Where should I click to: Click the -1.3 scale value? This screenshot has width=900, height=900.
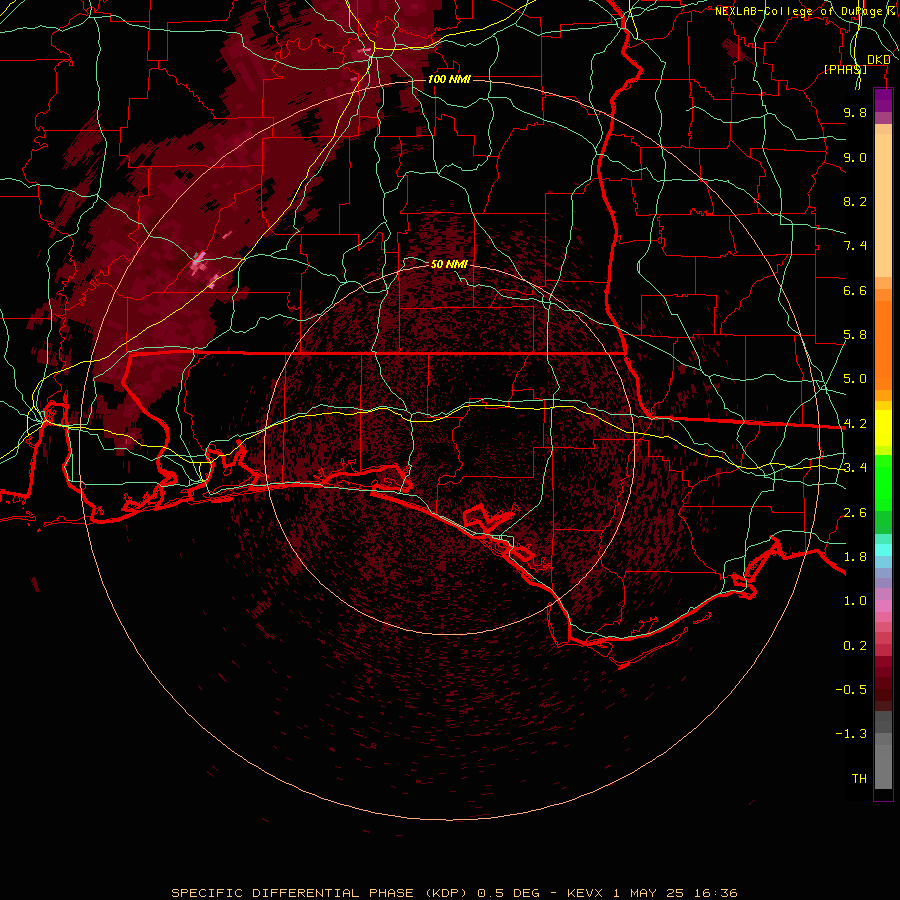851,734
